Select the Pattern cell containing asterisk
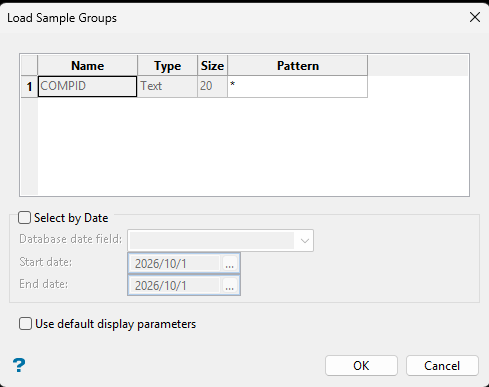The width and height of the screenshot is (489, 387). pyautogui.click(x=297, y=86)
